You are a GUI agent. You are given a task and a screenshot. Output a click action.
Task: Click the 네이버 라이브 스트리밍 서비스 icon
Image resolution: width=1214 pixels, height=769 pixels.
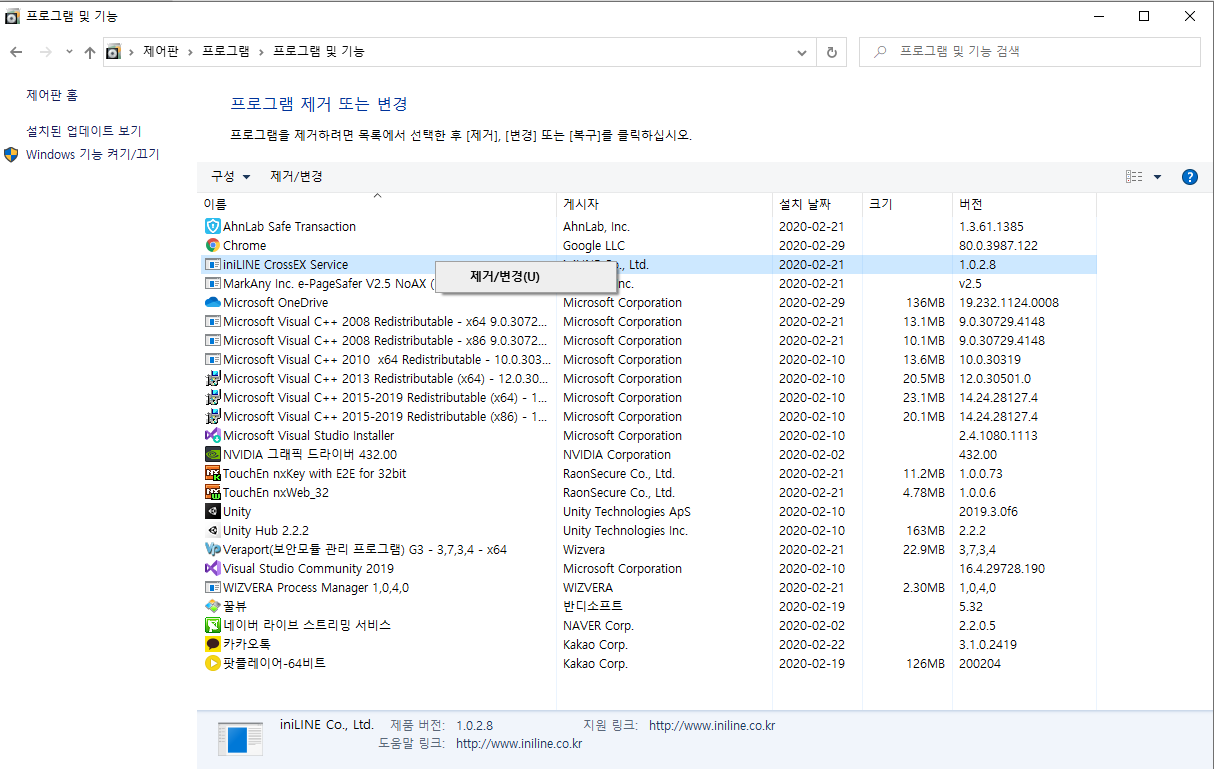coord(212,626)
